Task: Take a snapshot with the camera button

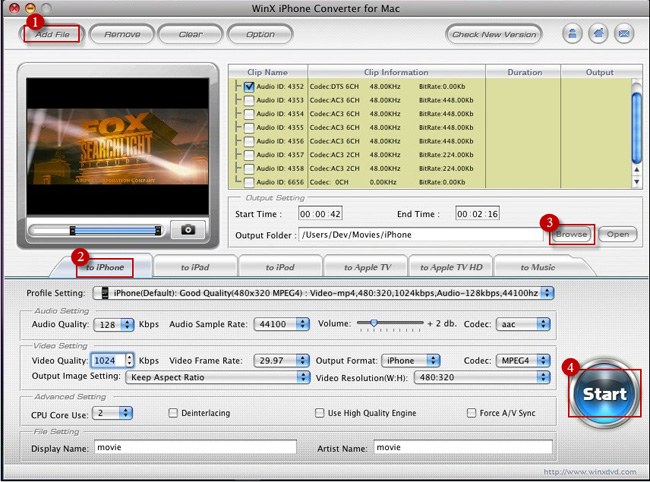Action: 188,230
